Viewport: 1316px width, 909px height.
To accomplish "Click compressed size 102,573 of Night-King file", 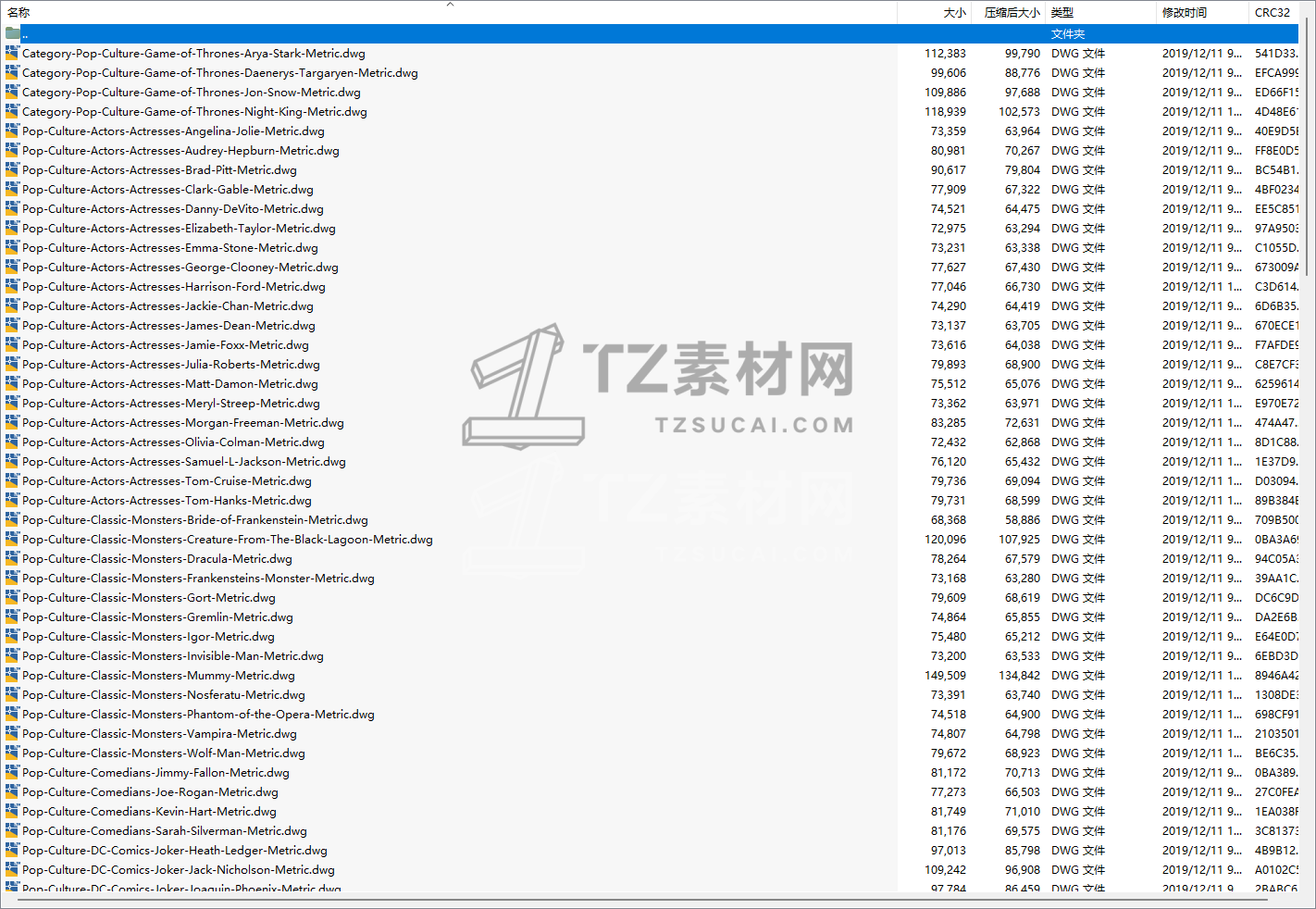I will pyautogui.click(x=1019, y=112).
